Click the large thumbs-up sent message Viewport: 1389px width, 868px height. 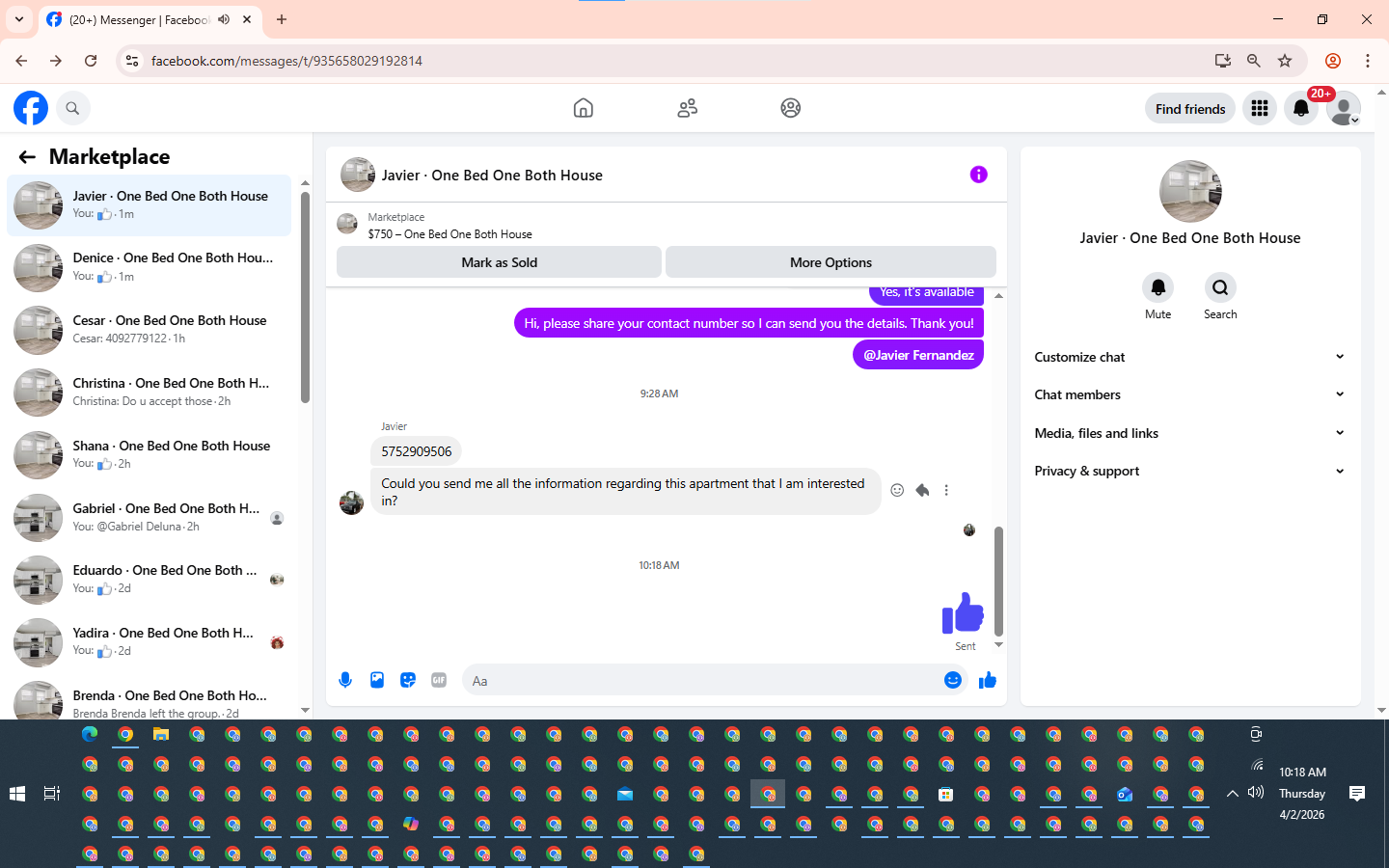pyautogui.click(x=963, y=612)
